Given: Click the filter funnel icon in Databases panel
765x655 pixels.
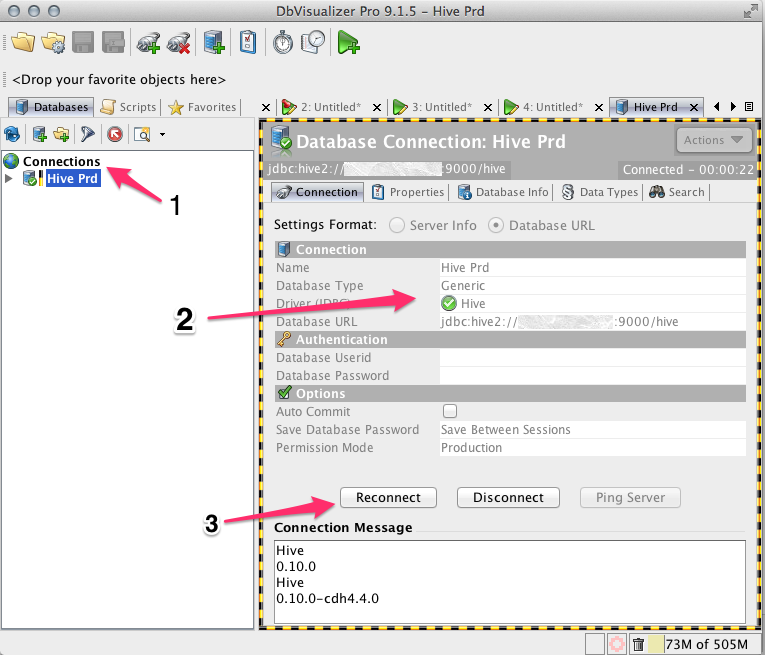Looking at the screenshot, I should tap(88, 134).
